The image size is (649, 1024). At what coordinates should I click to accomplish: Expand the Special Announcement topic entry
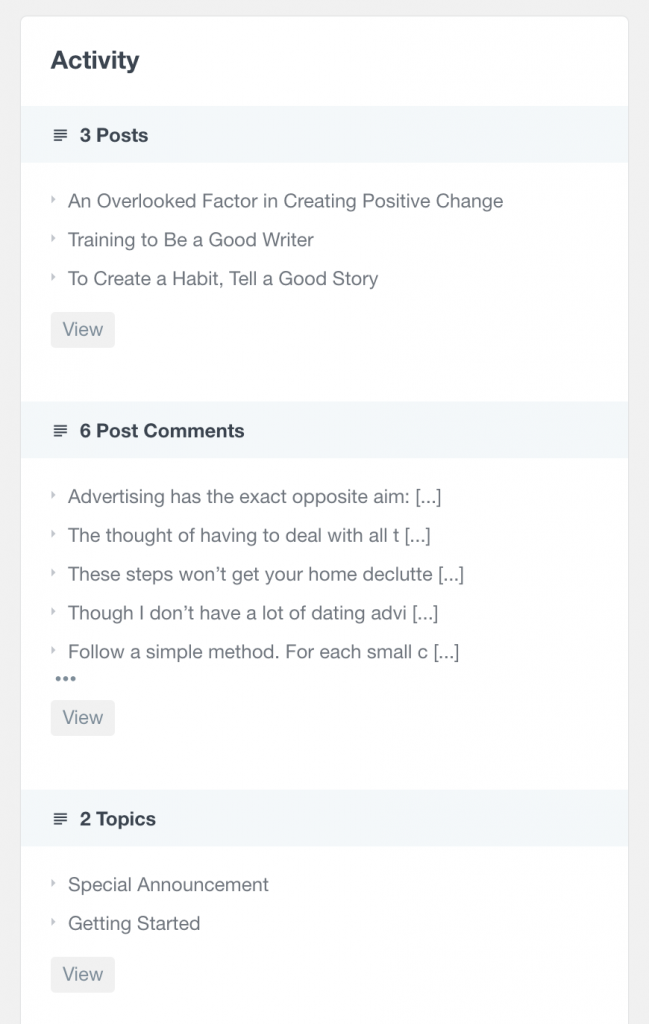point(53,885)
